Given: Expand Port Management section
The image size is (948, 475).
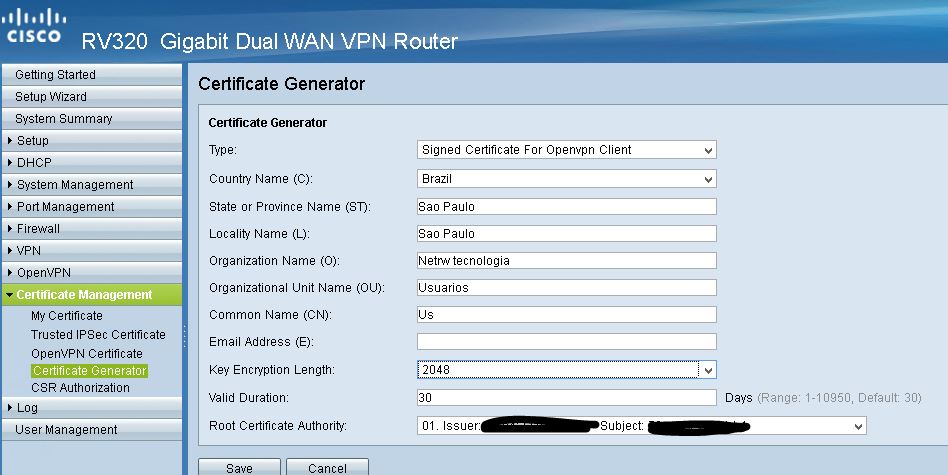Looking at the screenshot, I should (91, 207).
